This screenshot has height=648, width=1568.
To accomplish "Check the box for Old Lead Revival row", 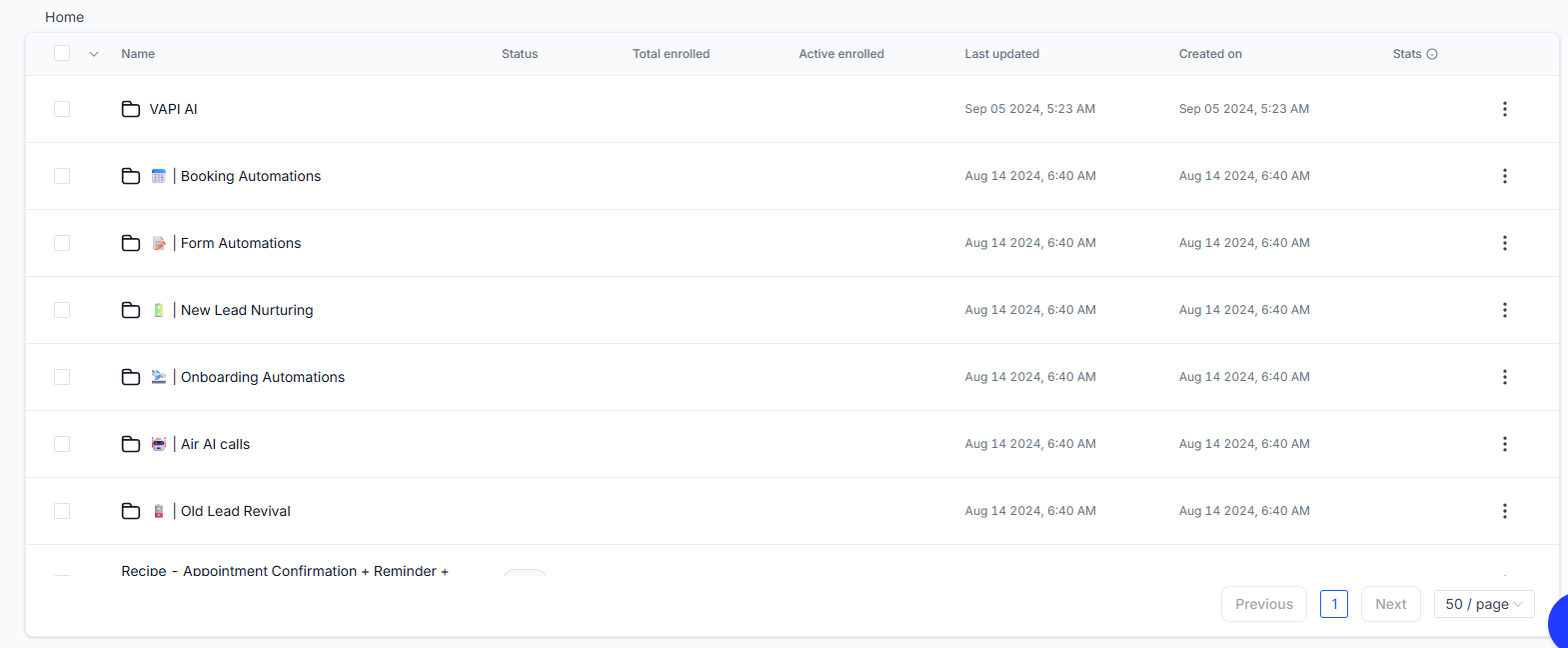I will coord(62,511).
